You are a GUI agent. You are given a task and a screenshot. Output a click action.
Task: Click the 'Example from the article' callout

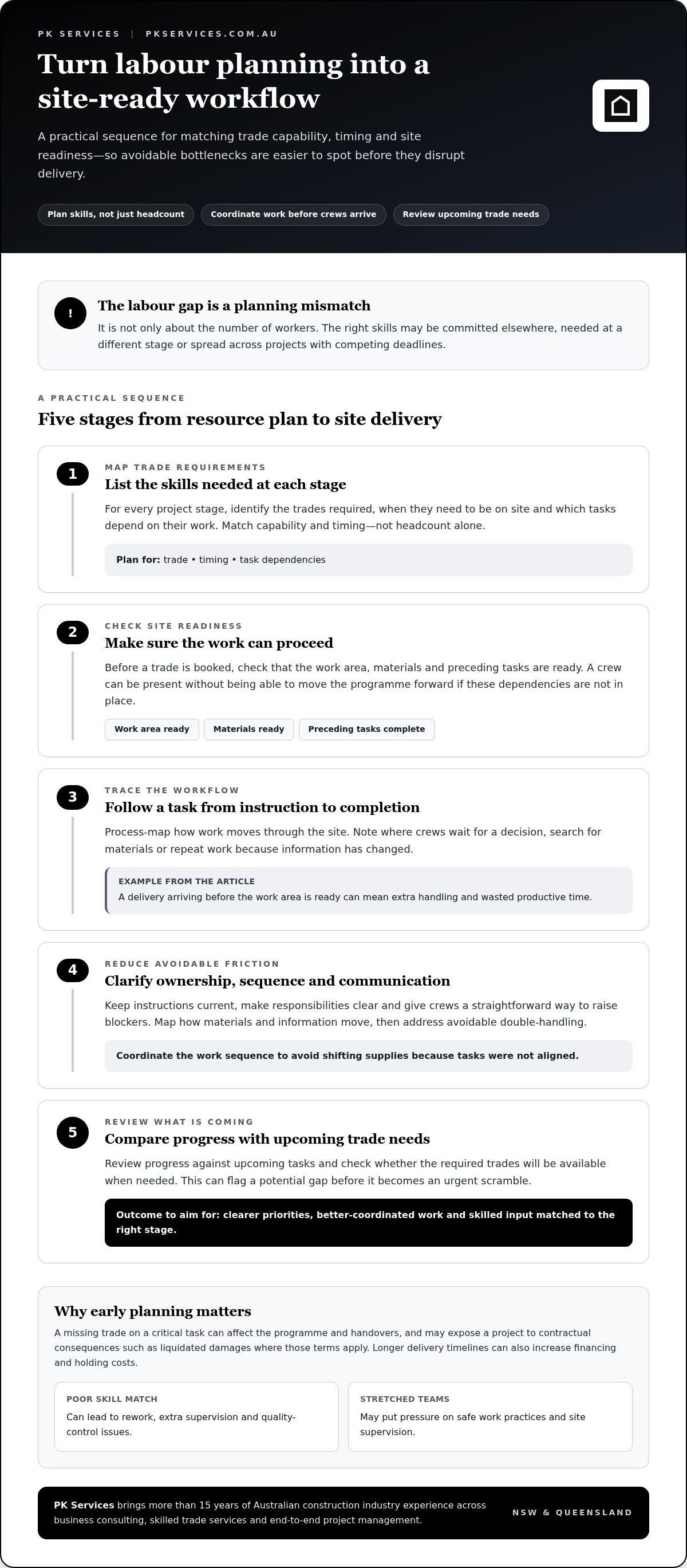(x=368, y=890)
